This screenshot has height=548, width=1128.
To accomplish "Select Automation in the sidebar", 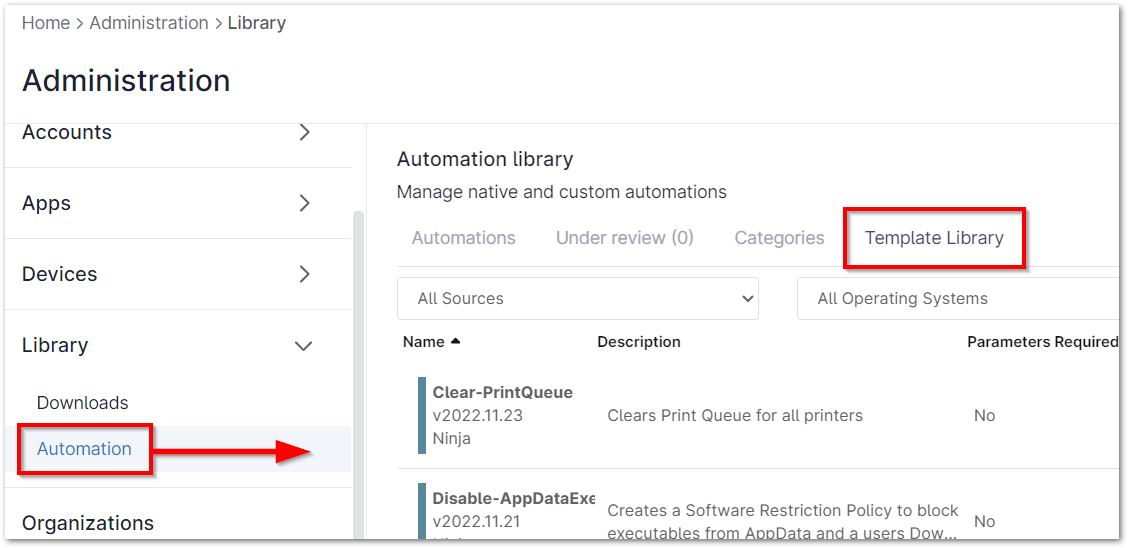I will [84, 449].
